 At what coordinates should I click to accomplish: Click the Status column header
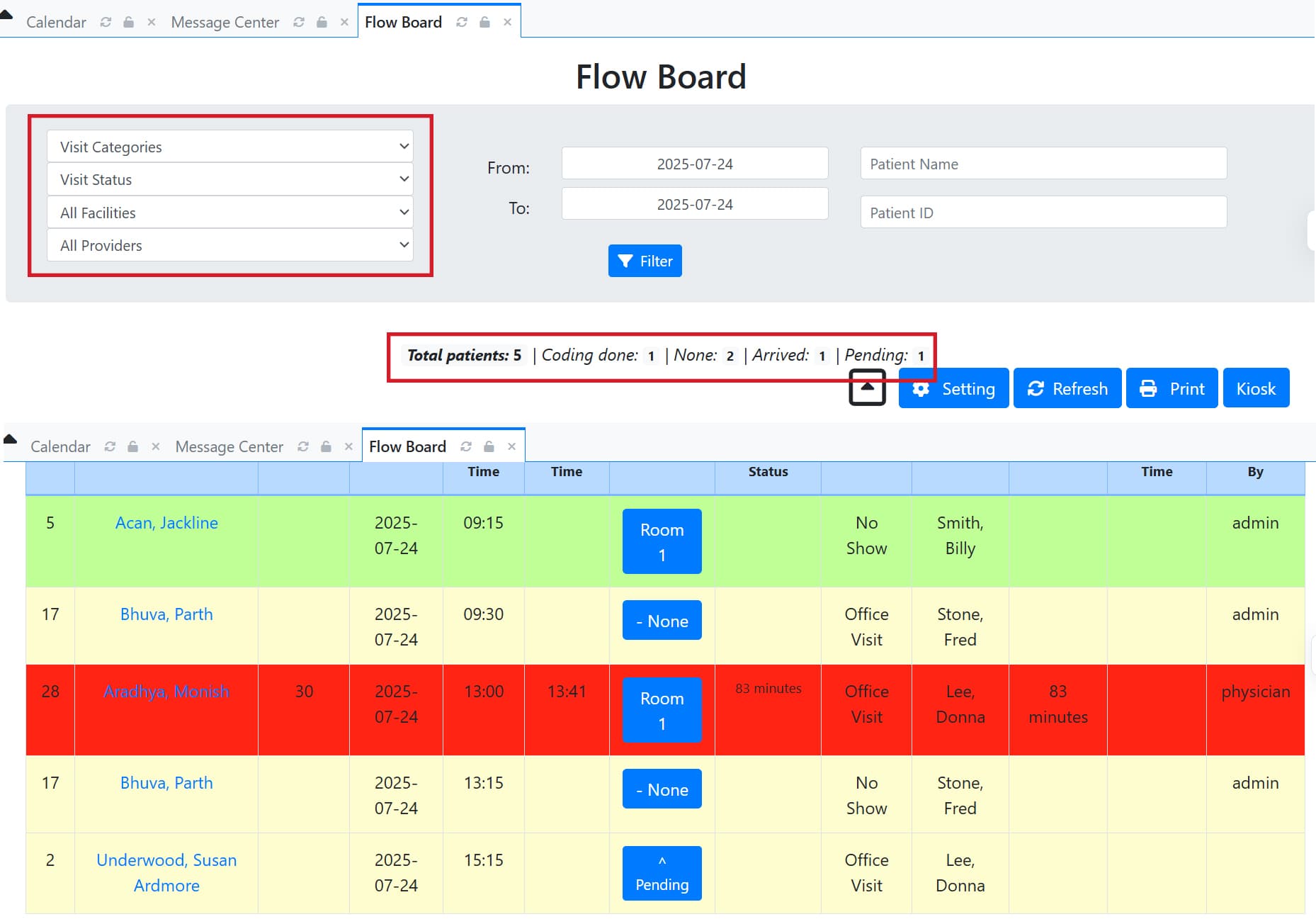click(768, 472)
